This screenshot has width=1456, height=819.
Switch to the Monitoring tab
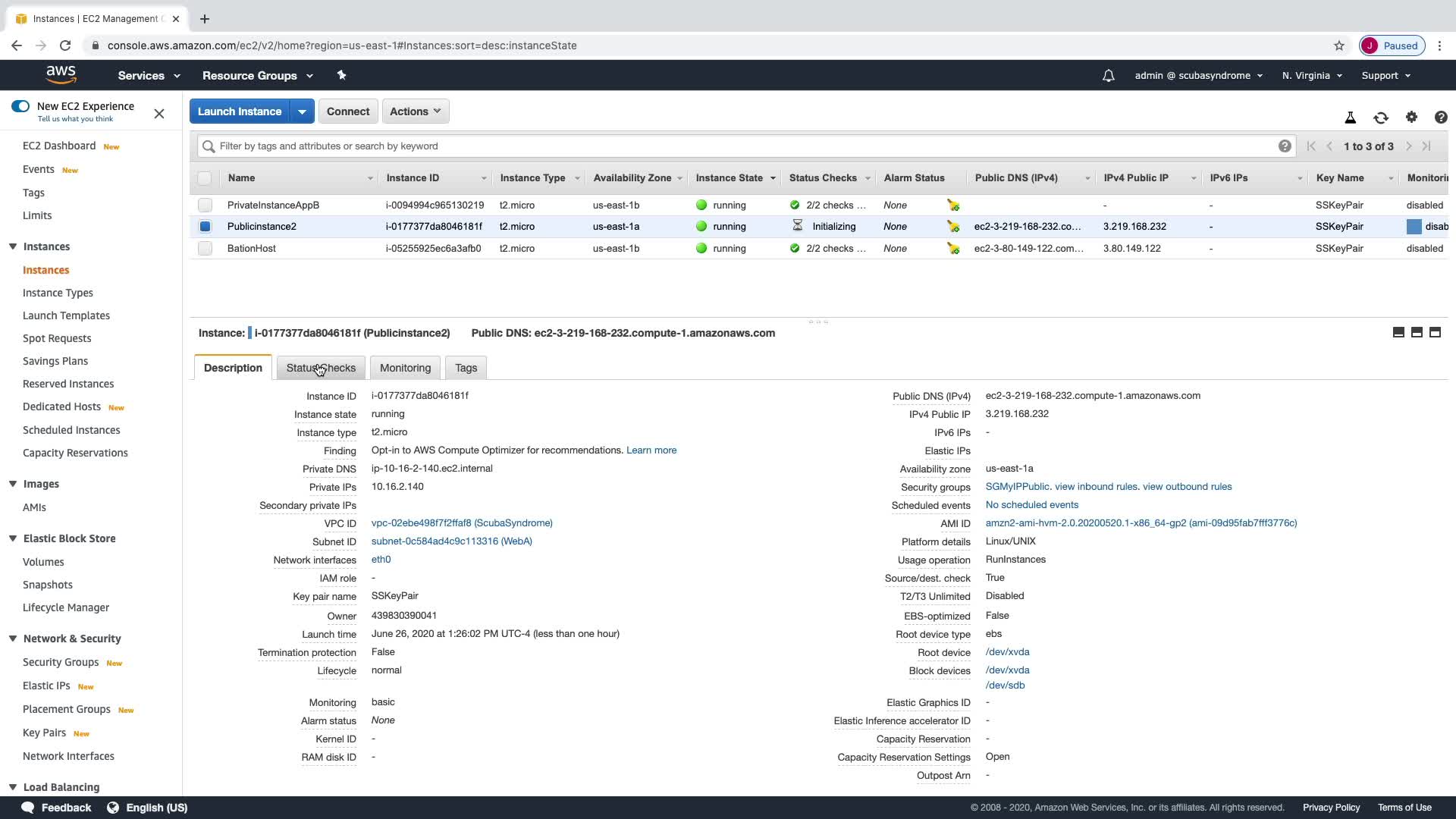[405, 368]
